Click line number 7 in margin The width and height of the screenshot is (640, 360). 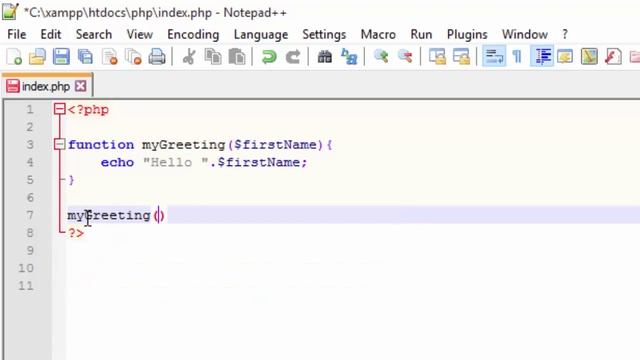tap(30, 215)
